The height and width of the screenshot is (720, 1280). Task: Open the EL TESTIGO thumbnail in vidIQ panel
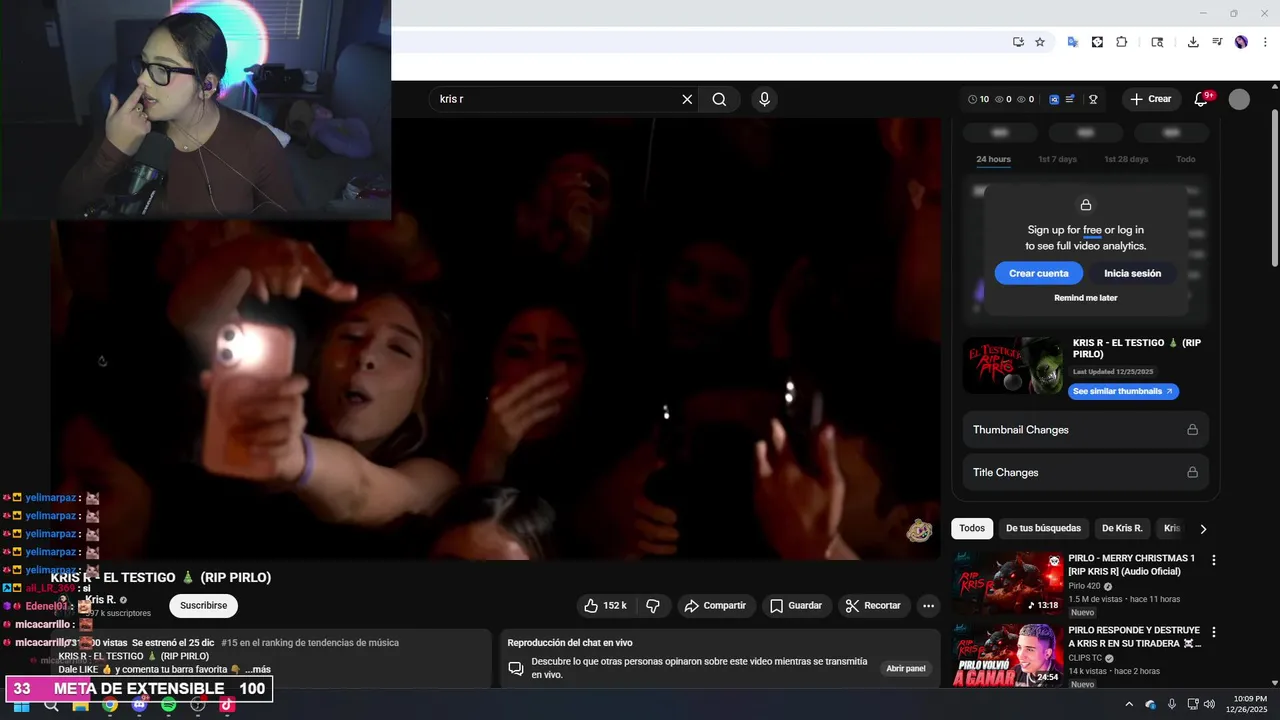point(1014,365)
